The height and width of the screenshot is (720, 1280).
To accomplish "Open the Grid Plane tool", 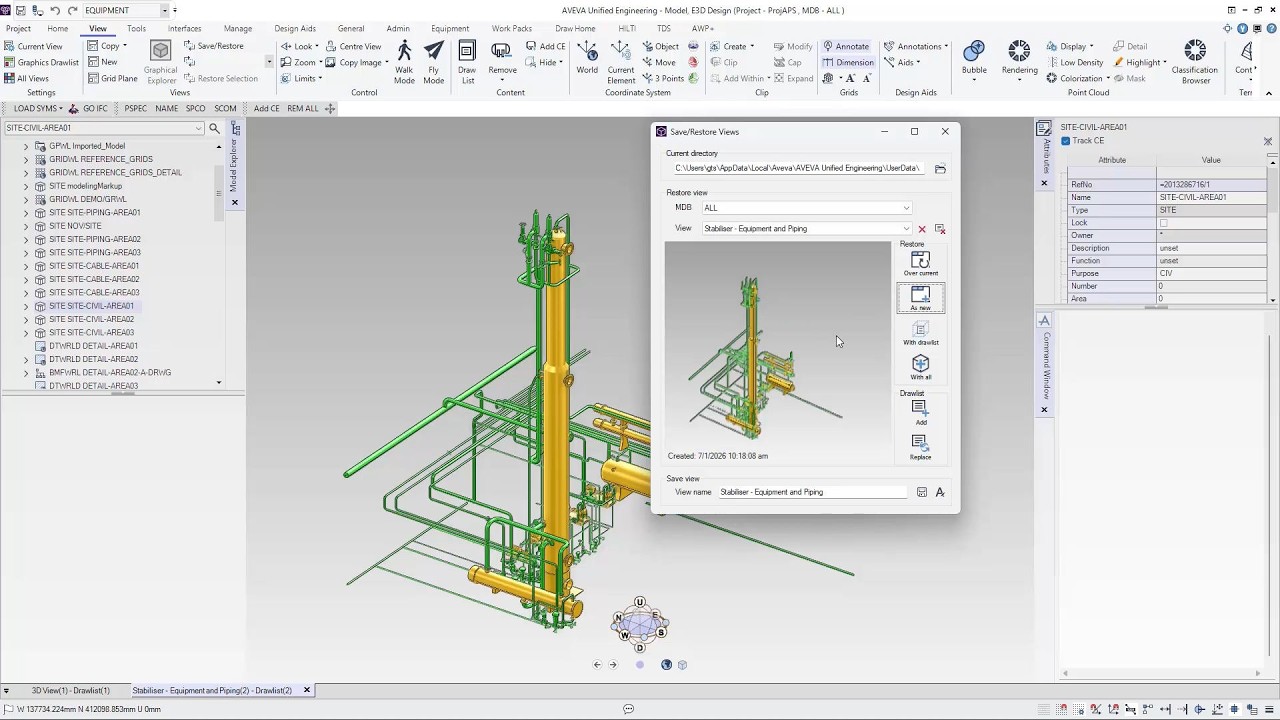I will tap(112, 78).
